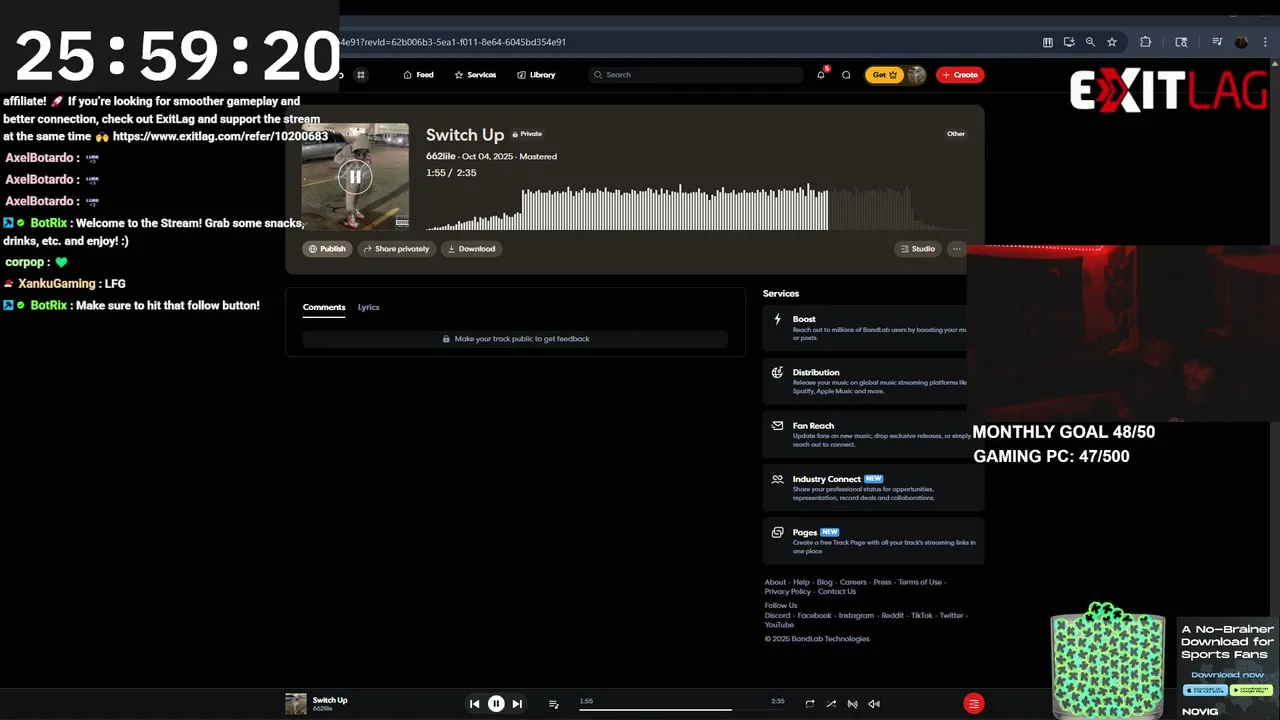Open the Privacy Policy link
Screen dimensions: 1280x720
tap(788, 591)
